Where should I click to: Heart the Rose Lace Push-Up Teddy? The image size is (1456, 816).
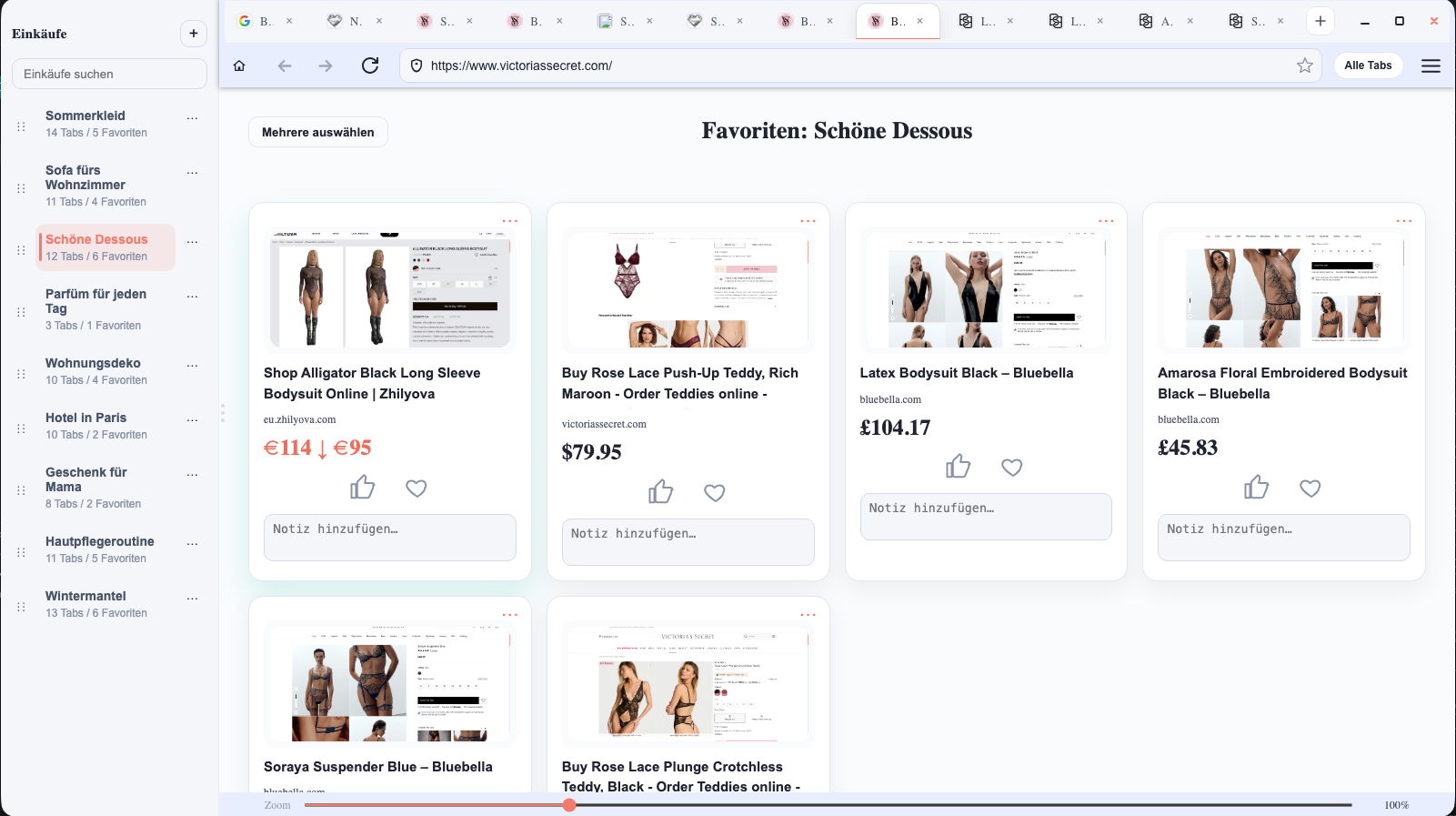tap(715, 493)
